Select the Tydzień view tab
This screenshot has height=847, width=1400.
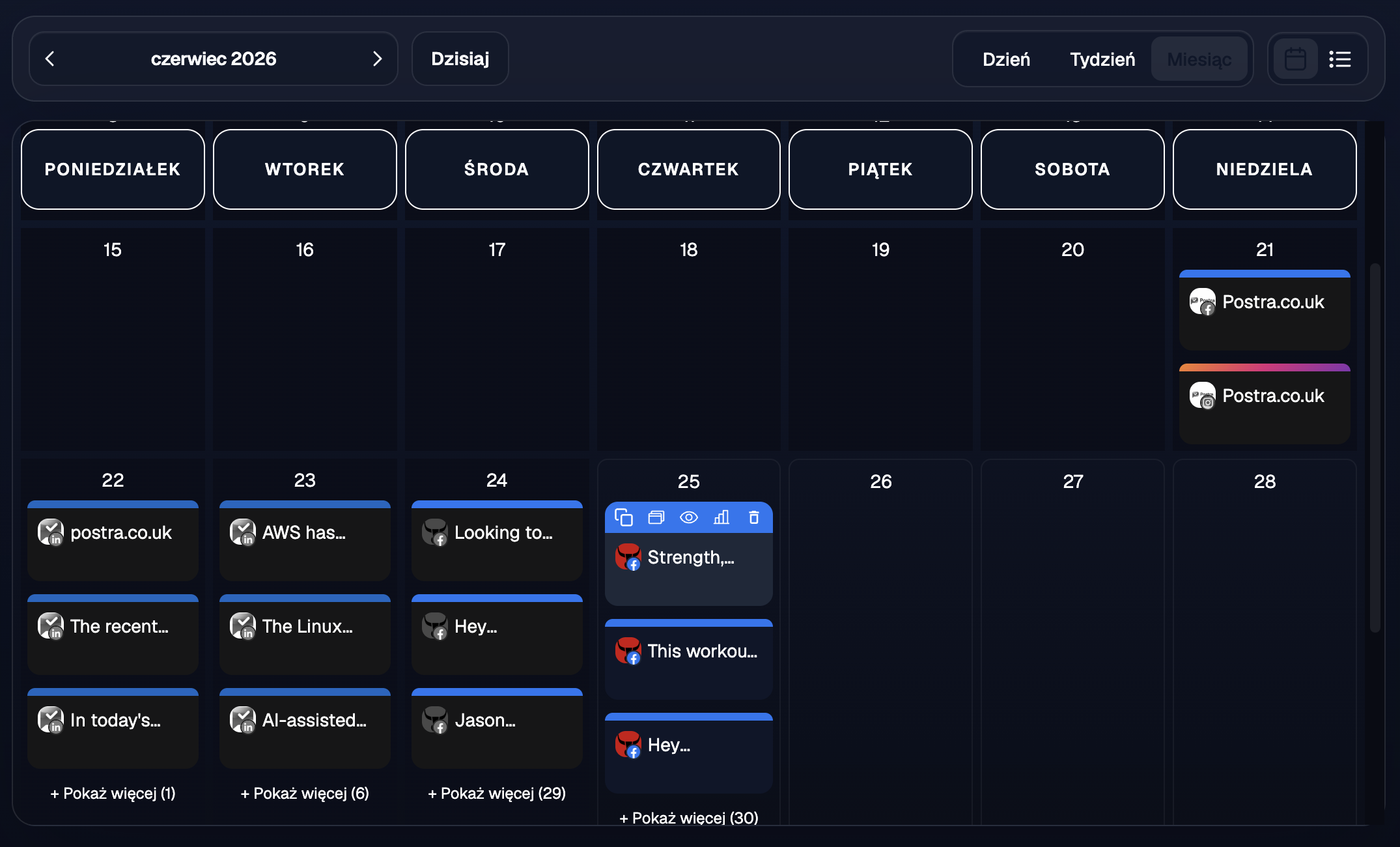tap(1102, 59)
